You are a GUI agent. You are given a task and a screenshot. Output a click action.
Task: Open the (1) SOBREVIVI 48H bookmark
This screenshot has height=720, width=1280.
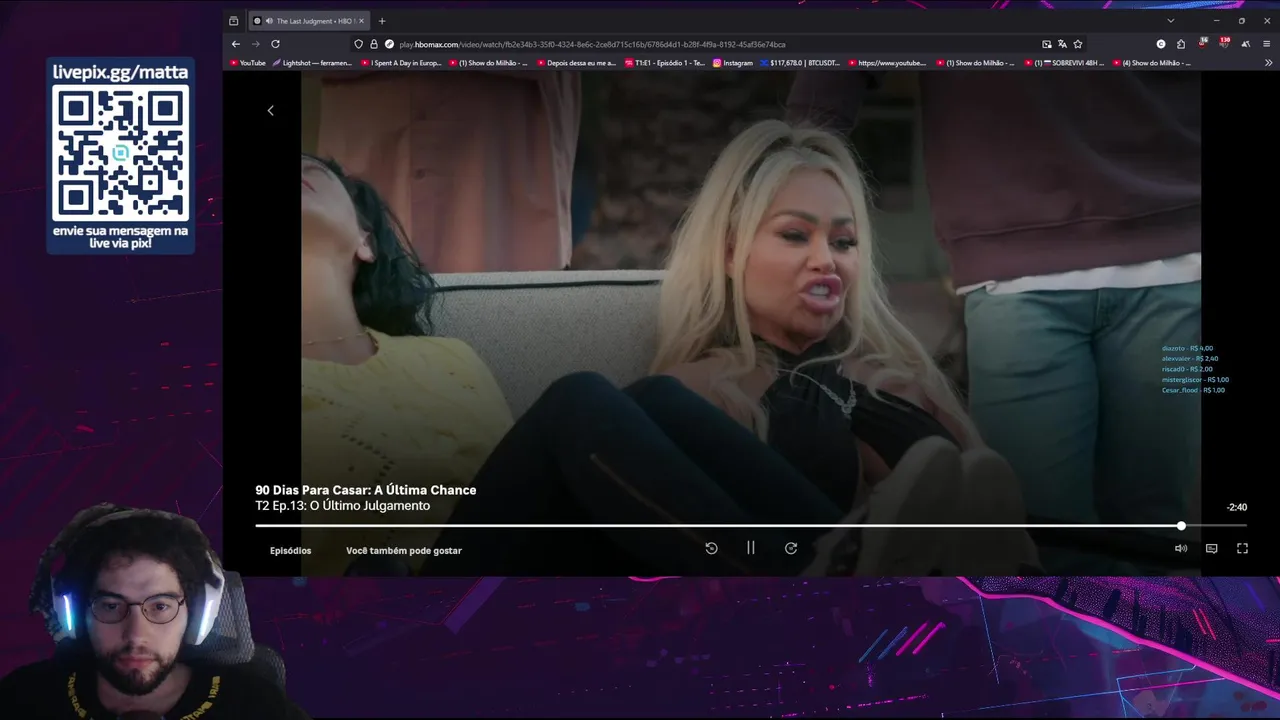(x=1064, y=63)
